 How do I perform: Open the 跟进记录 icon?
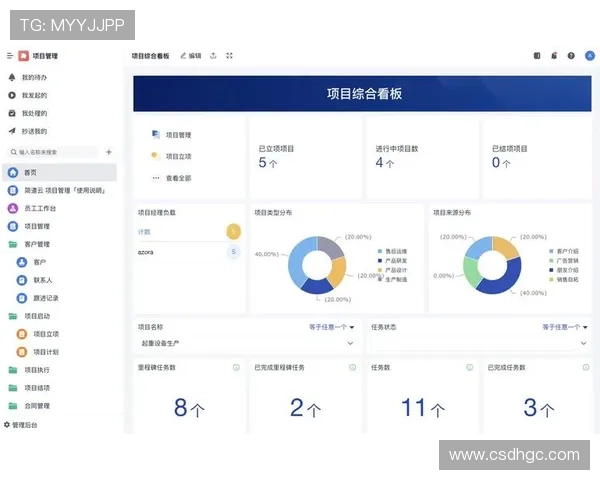coord(22,298)
